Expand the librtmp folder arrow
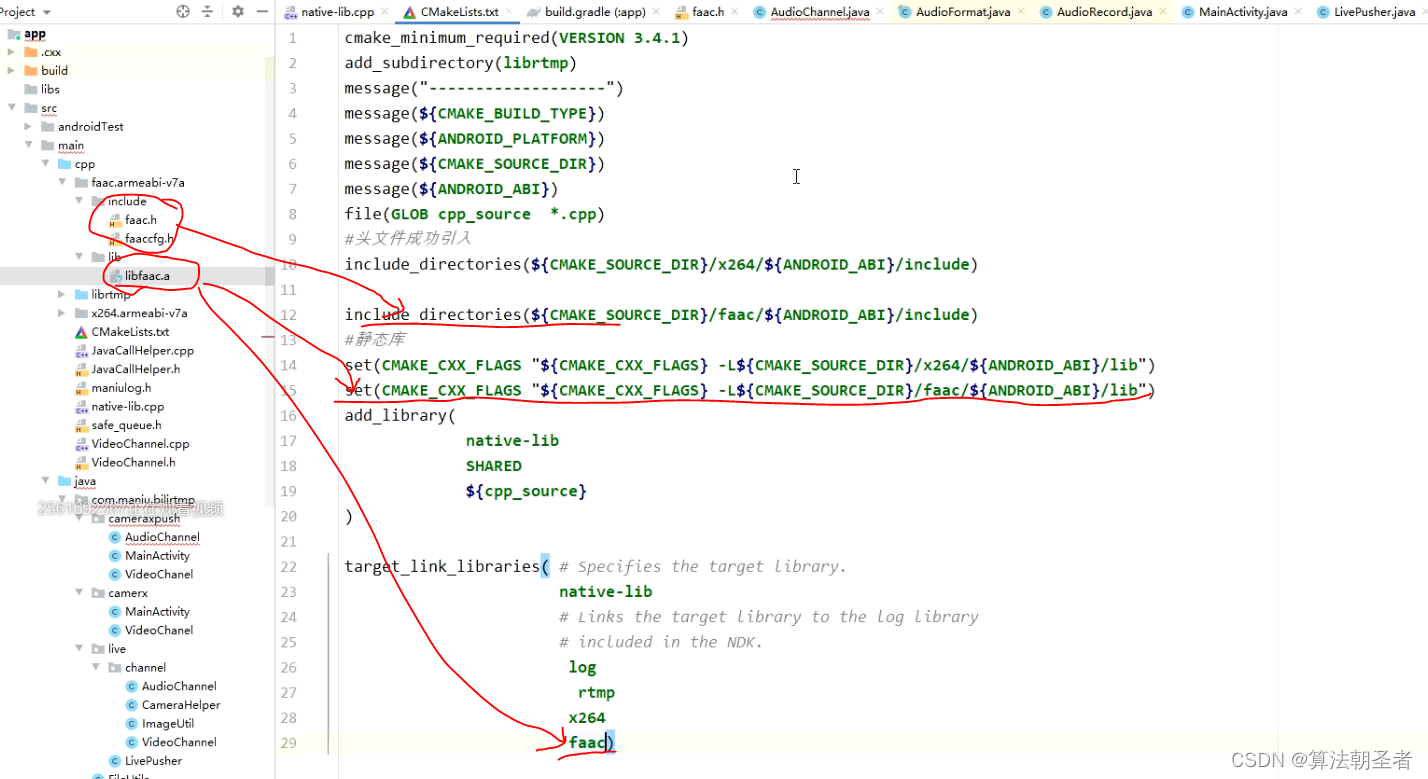1428x779 pixels. pyautogui.click(x=62, y=294)
